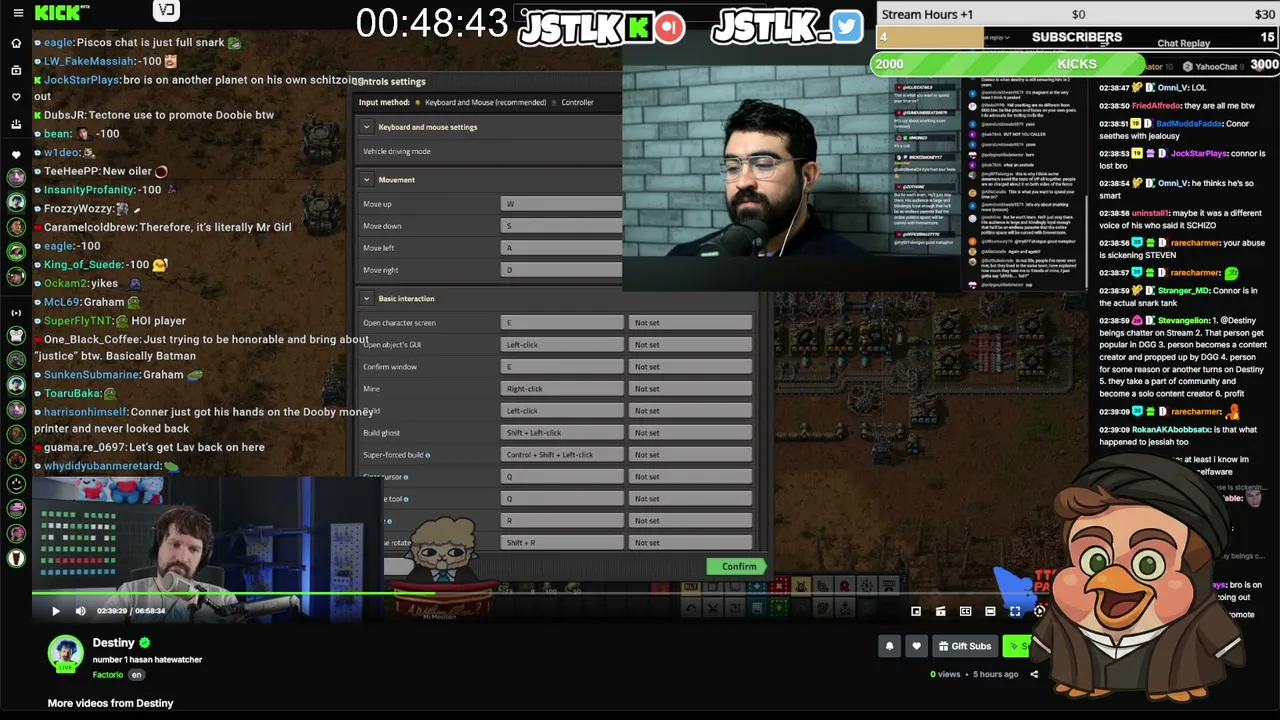This screenshot has width=1280, height=720.
Task: Open the Browse sidebar icon
Action: coord(16,71)
